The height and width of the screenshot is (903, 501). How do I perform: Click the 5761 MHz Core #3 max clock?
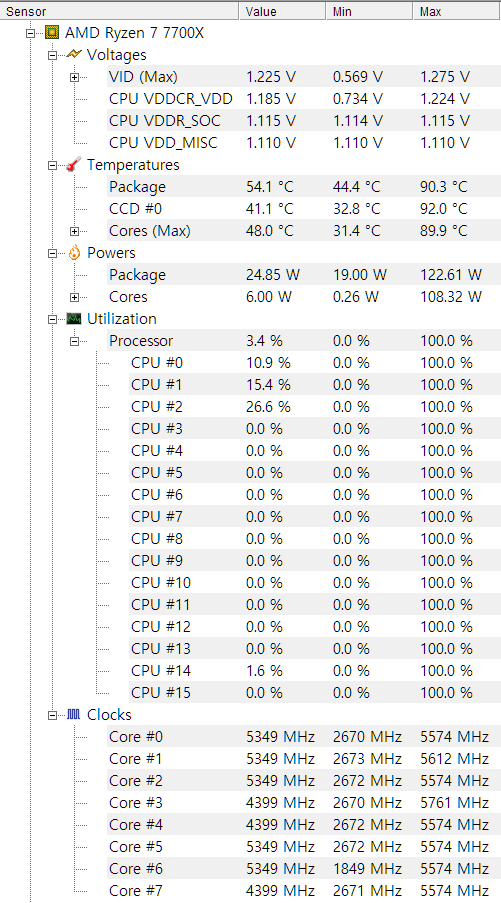click(454, 803)
